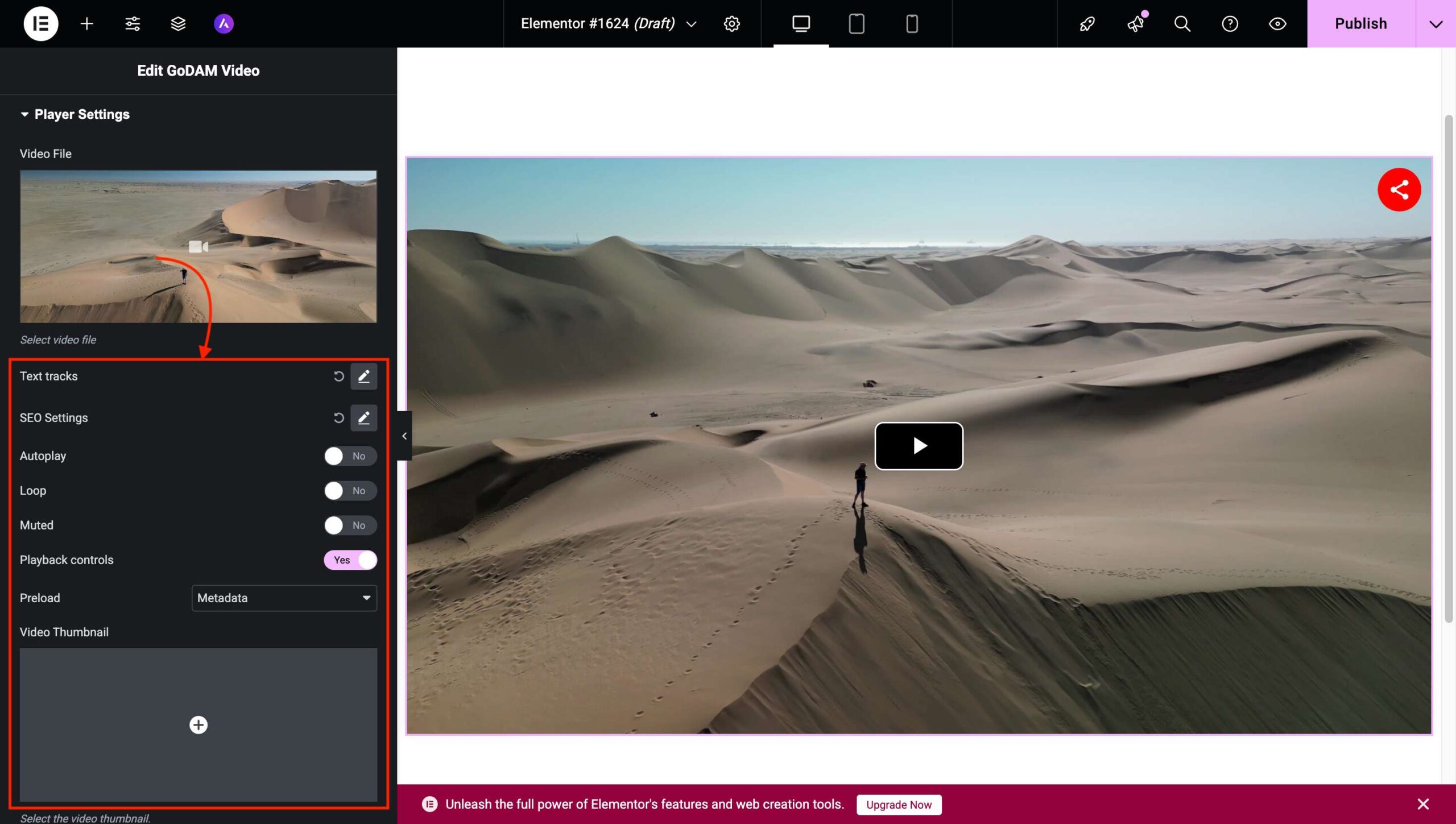
Task: Open Site Settings sliders icon
Action: (x=133, y=23)
